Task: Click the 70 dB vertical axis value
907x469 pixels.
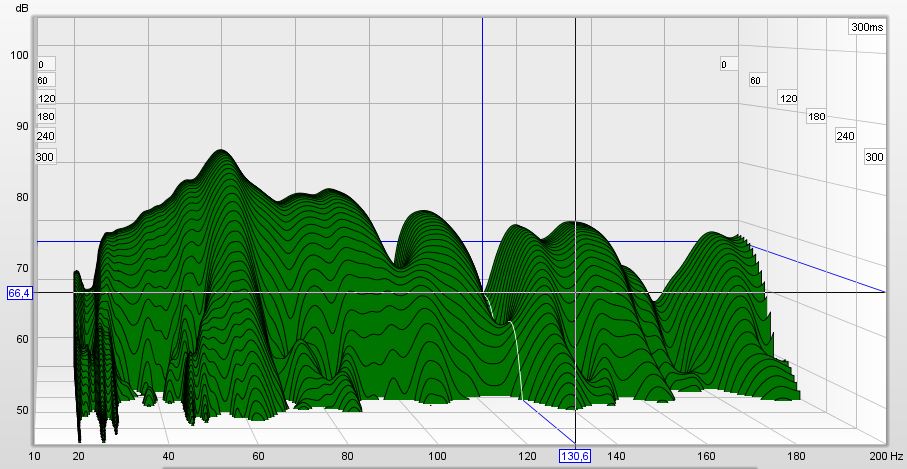Action: tap(21, 268)
